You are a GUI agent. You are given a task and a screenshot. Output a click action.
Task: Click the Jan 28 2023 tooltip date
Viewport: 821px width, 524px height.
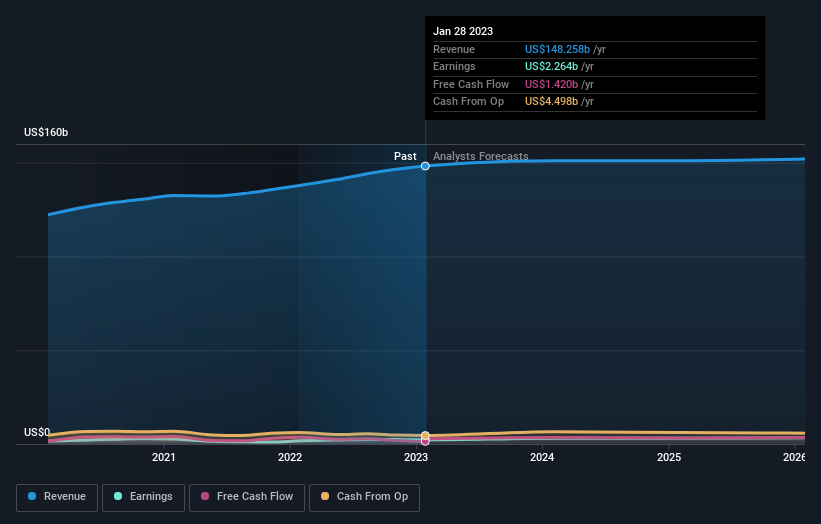click(463, 31)
